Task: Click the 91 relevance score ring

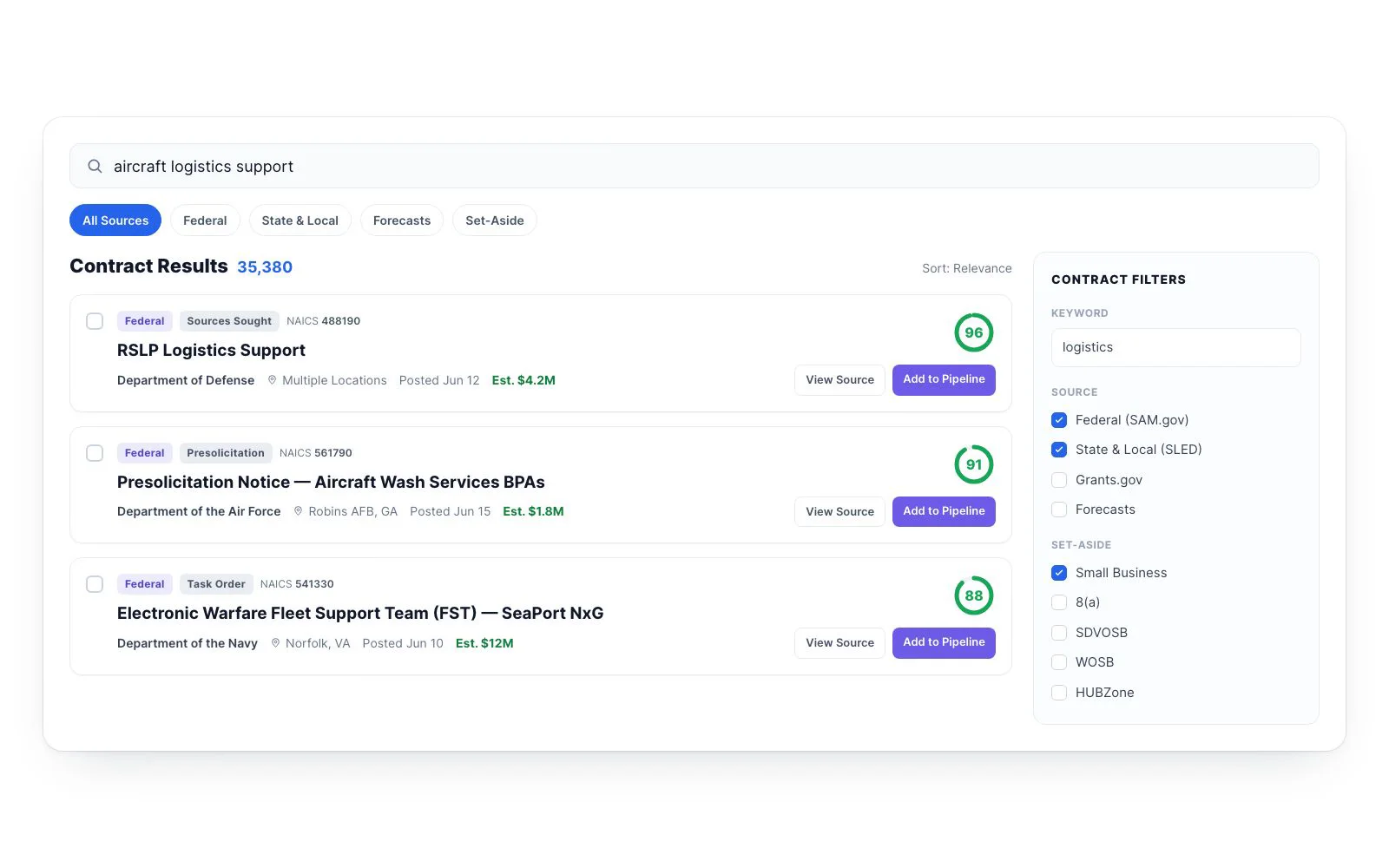Action: [x=974, y=464]
